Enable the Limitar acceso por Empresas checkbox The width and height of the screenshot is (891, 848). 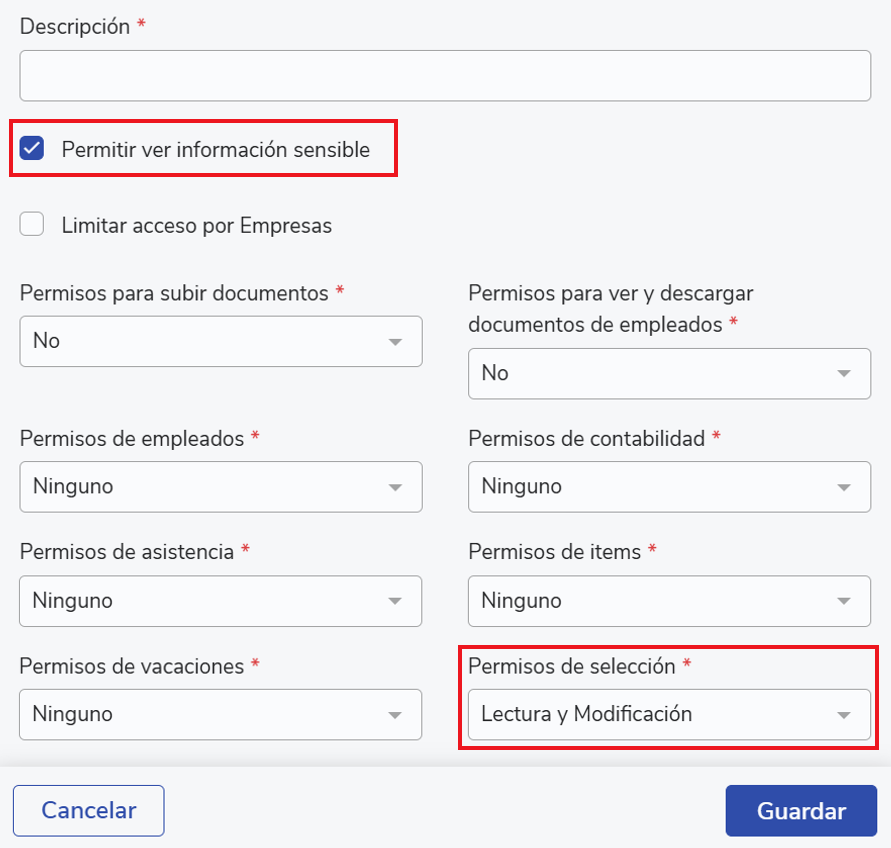(32, 225)
